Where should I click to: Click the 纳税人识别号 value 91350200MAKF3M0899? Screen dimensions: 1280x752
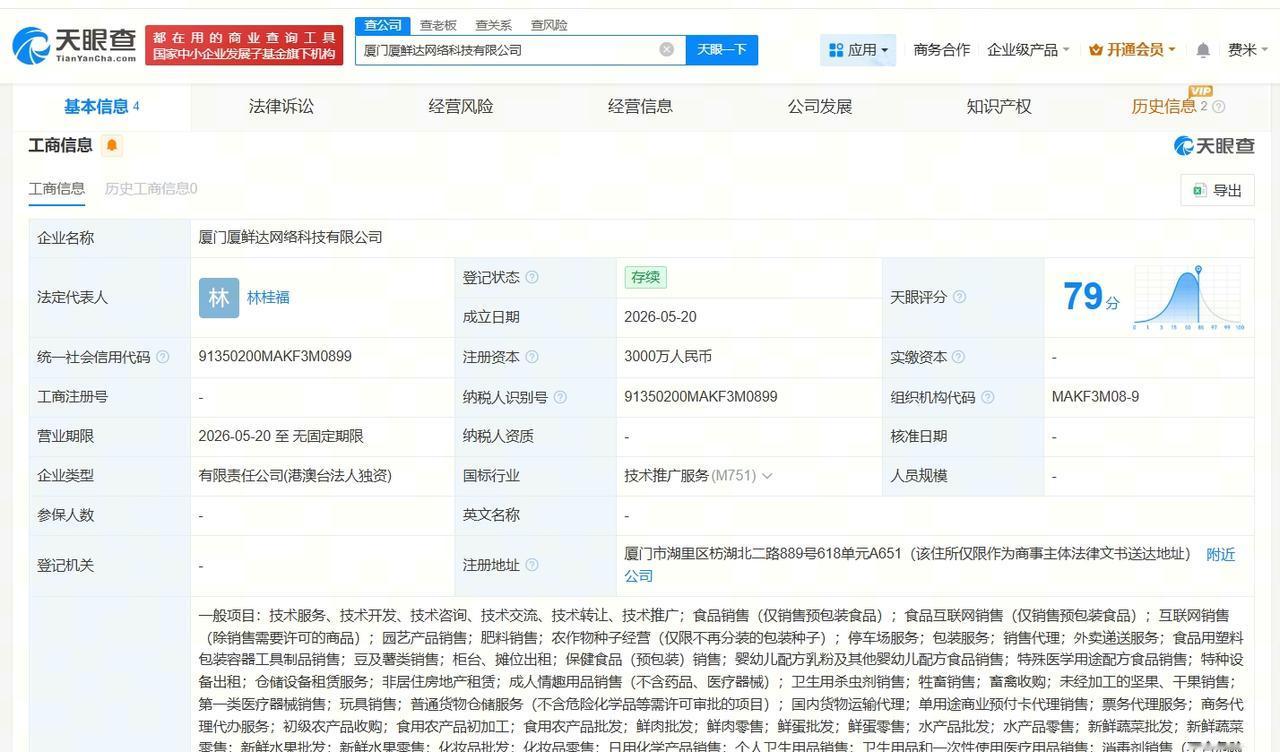coord(701,397)
